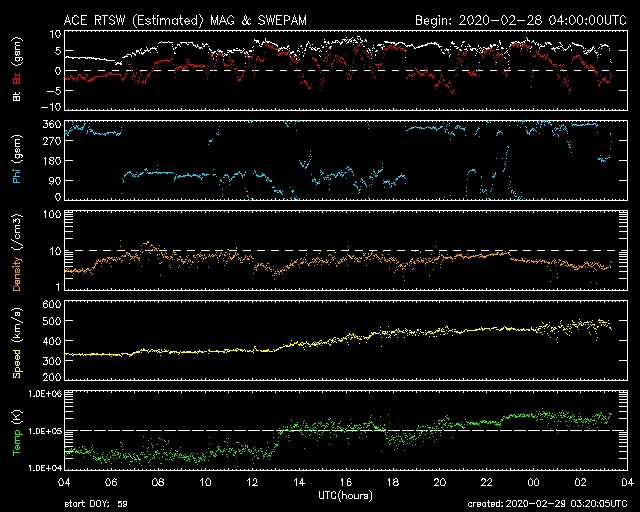Click the white Bt axis label
Viewport: 640px width, 512px height.
coord(17,96)
